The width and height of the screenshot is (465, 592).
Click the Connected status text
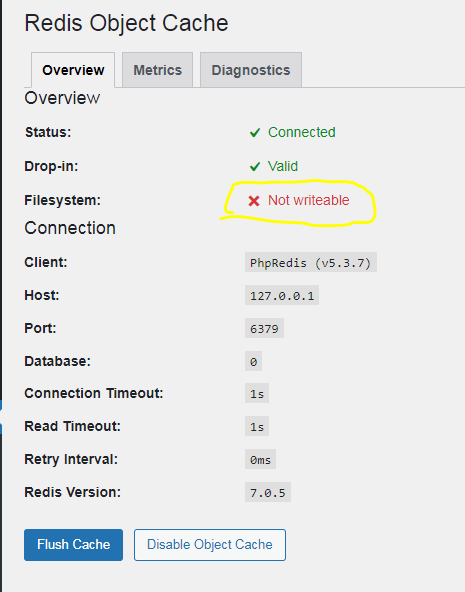[302, 132]
